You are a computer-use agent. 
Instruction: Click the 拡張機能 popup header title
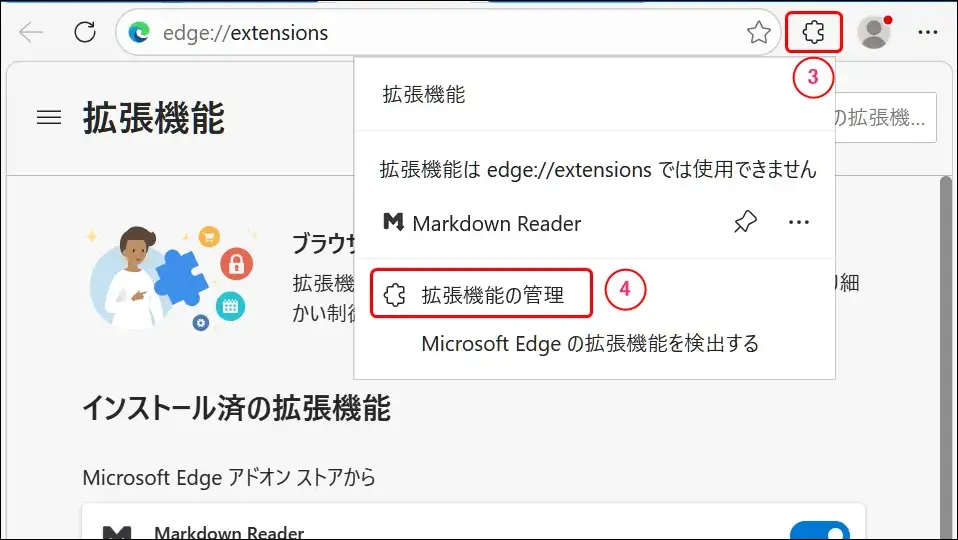coord(424,95)
